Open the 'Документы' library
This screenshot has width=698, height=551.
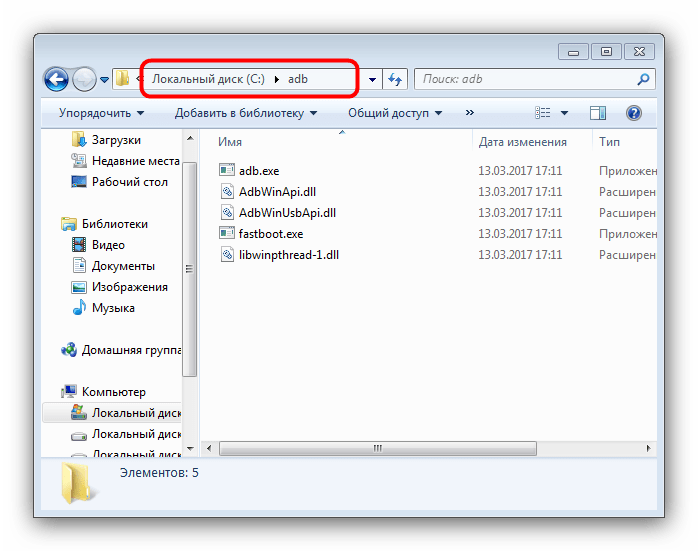coord(123,266)
